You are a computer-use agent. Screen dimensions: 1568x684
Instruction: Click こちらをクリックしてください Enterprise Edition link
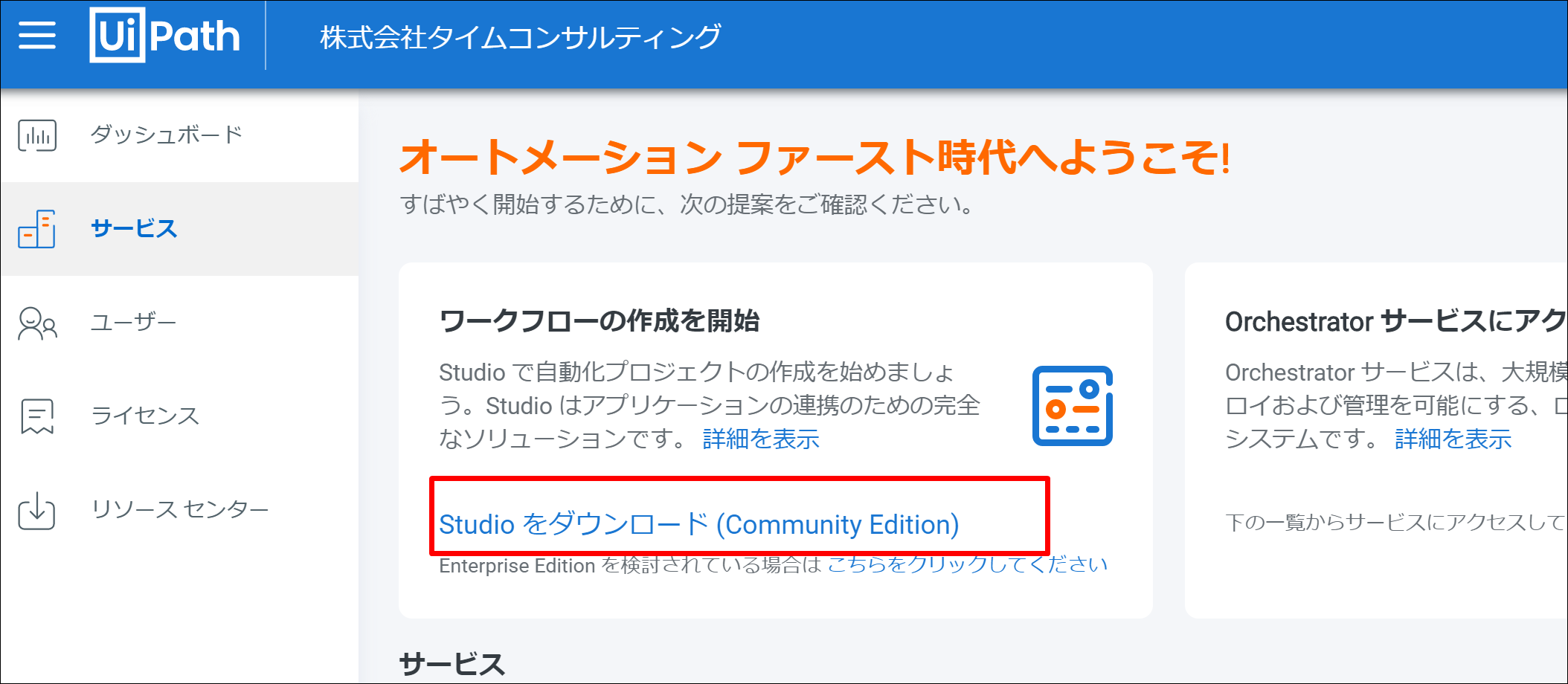(967, 564)
